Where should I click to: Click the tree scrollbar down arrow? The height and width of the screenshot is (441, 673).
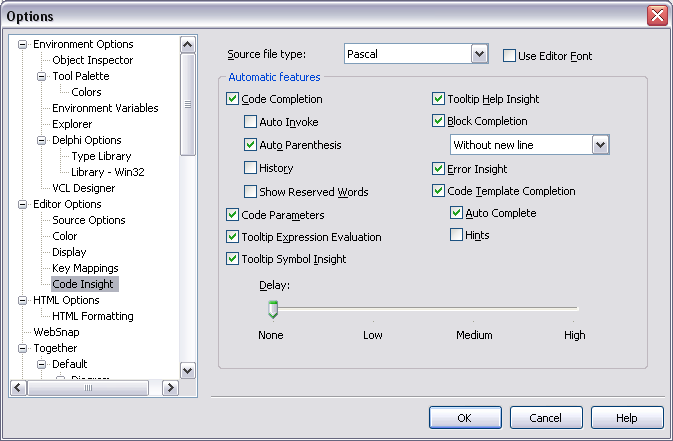(187, 370)
